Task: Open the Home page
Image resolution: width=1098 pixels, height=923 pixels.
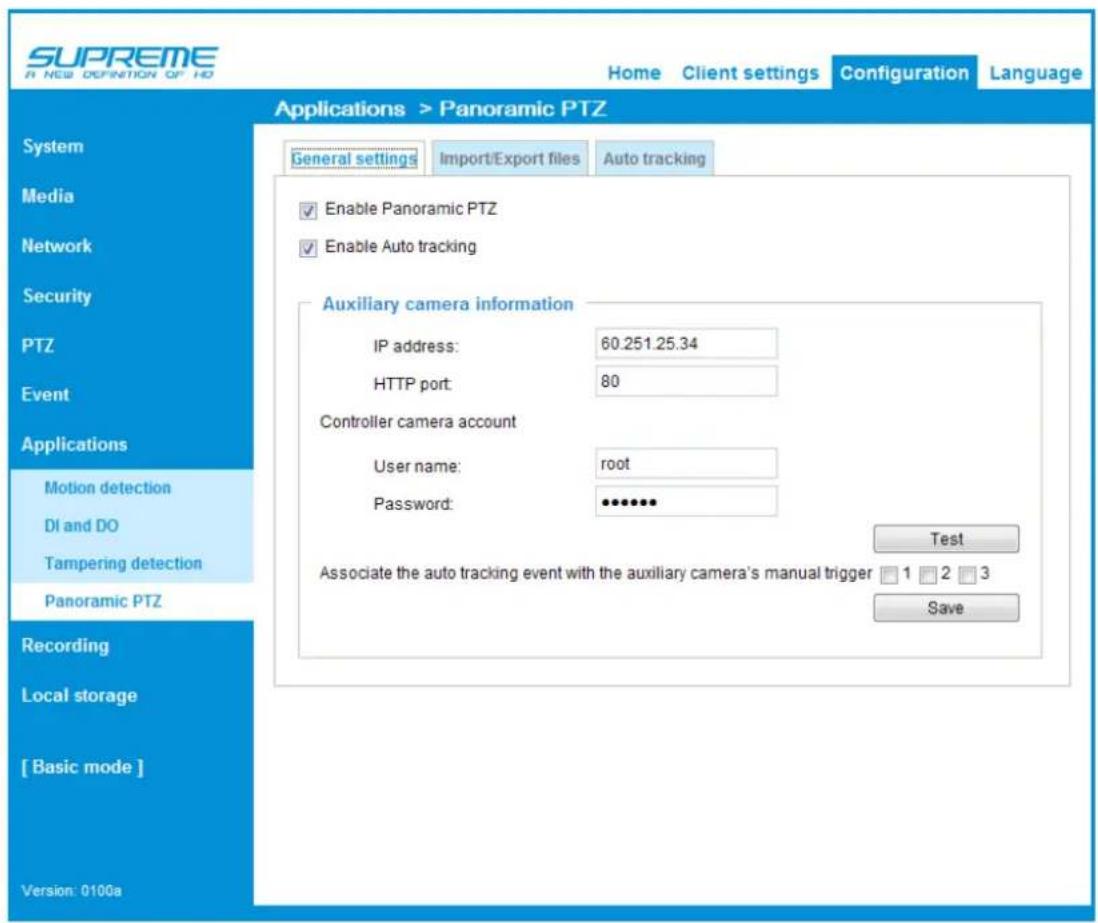Action: [634, 73]
